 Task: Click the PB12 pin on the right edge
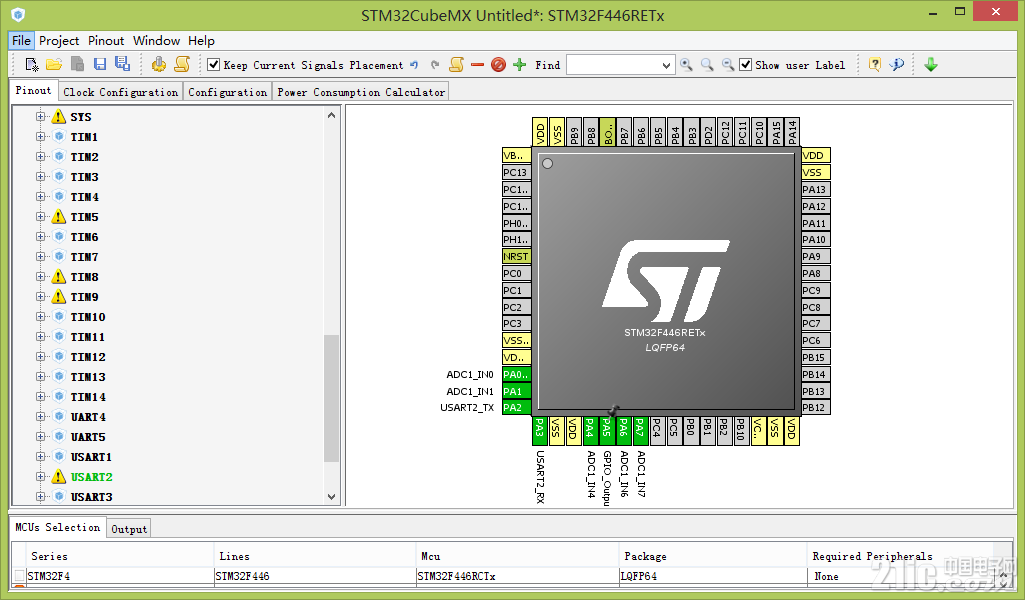coord(815,408)
